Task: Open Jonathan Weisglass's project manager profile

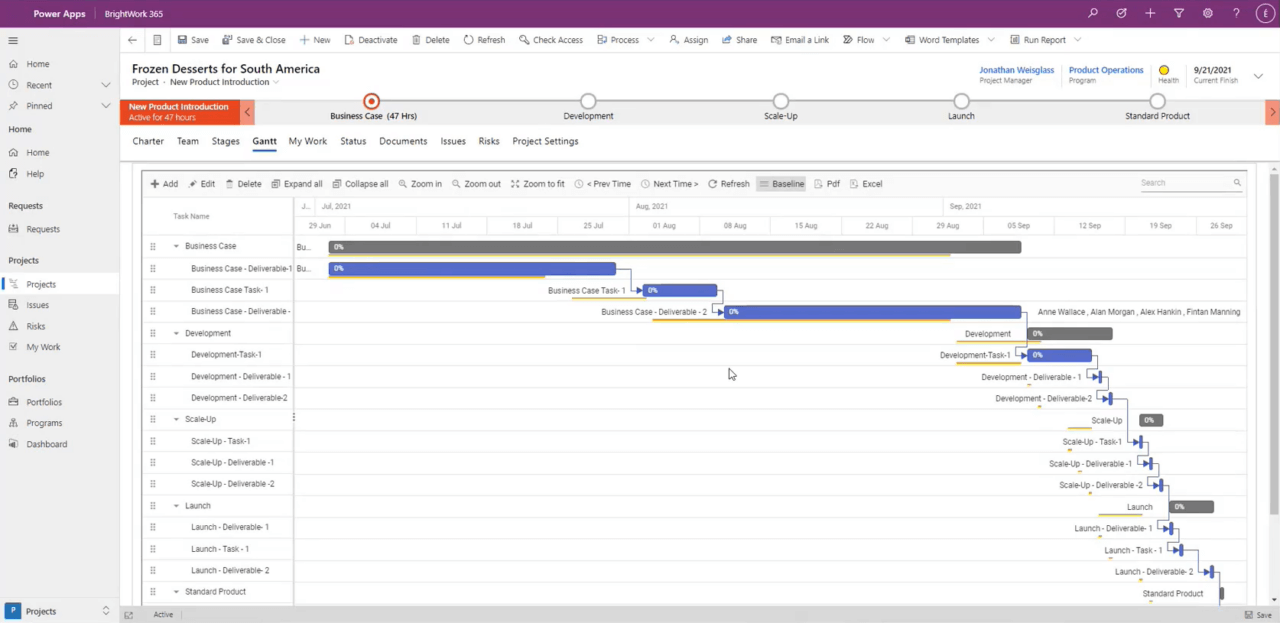Action: [x=1016, y=70]
